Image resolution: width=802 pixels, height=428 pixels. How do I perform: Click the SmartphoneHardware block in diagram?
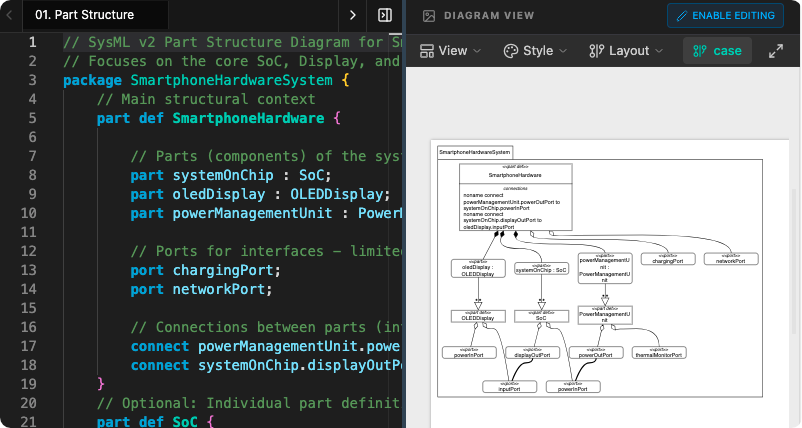(515, 174)
